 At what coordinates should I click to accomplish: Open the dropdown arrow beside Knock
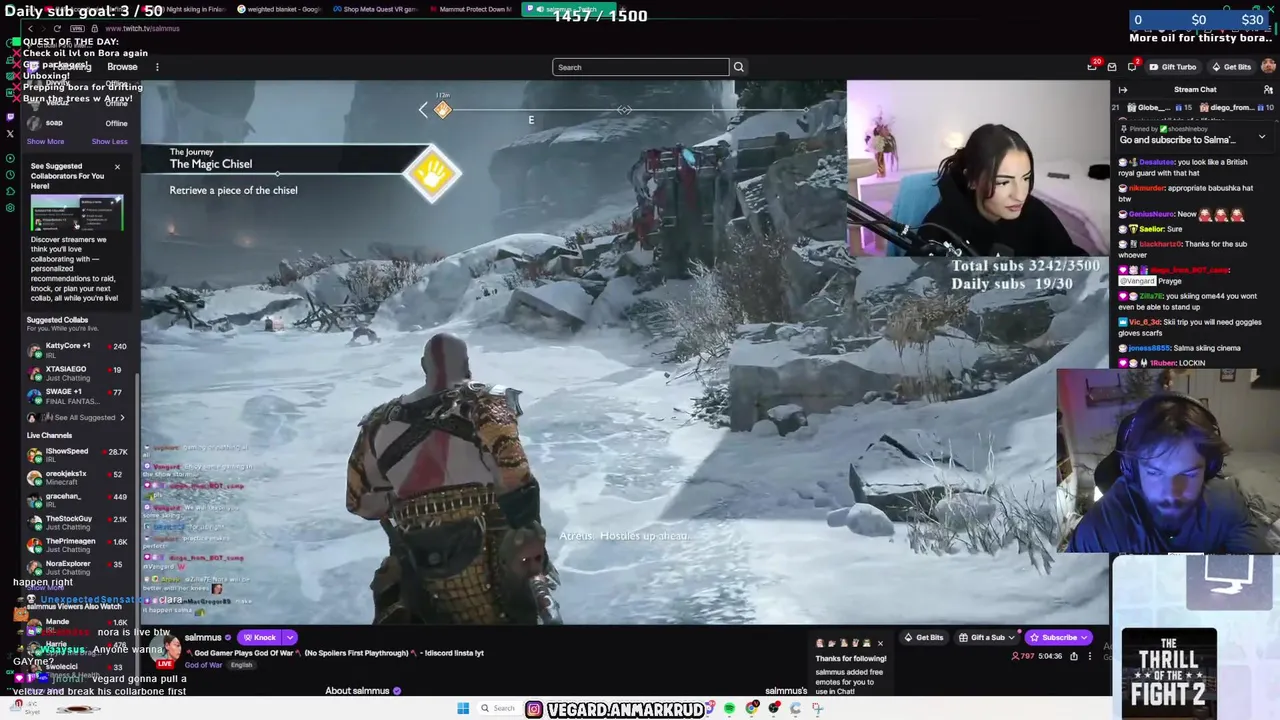point(290,637)
